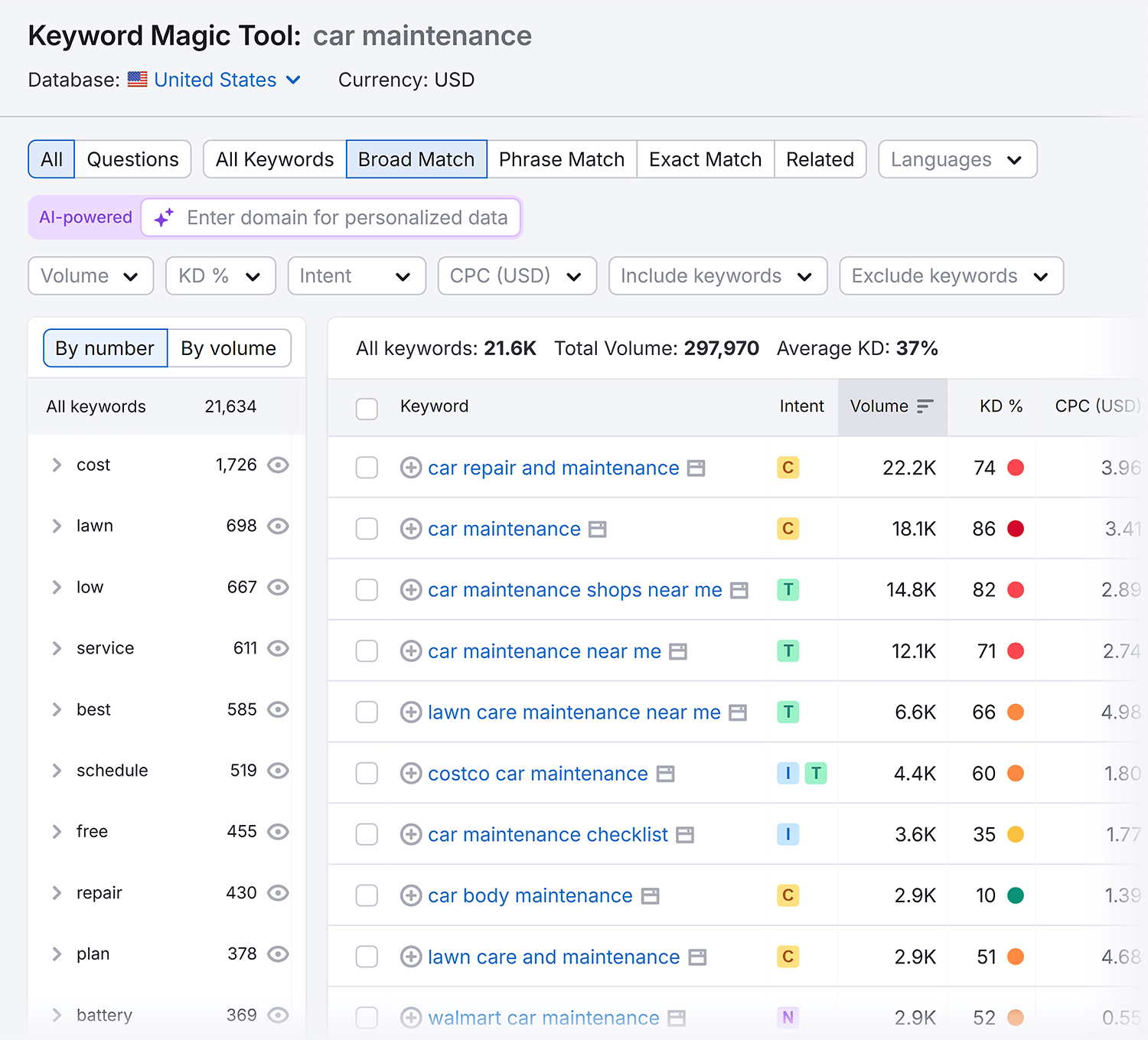The image size is (1148, 1040).
Task: Click the AI sparkle icon
Action: coord(164,218)
